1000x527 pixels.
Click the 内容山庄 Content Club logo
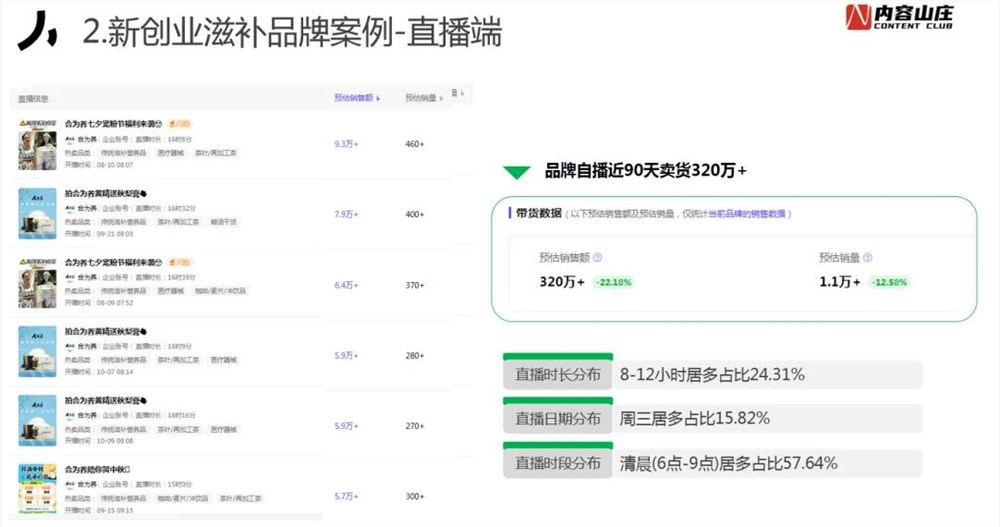coord(899,17)
